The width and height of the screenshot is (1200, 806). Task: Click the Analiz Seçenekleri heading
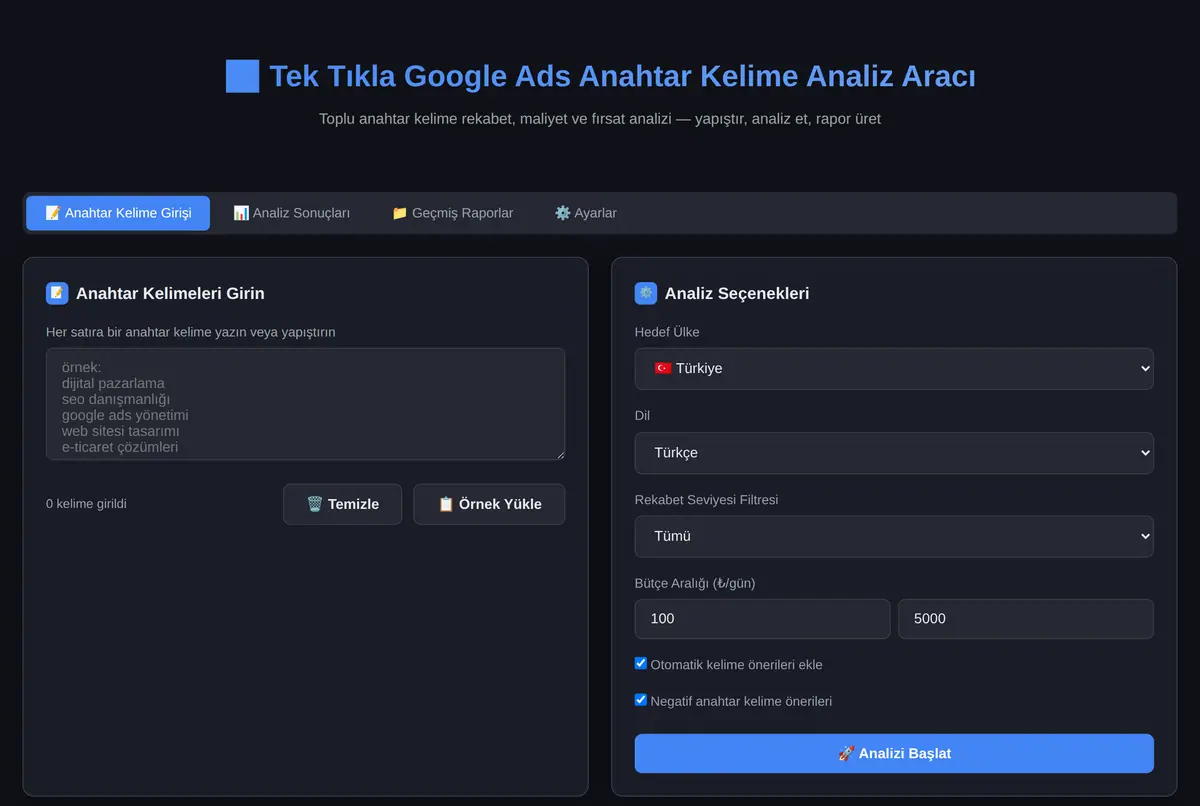pyautogui.click(x=737, y=293)
